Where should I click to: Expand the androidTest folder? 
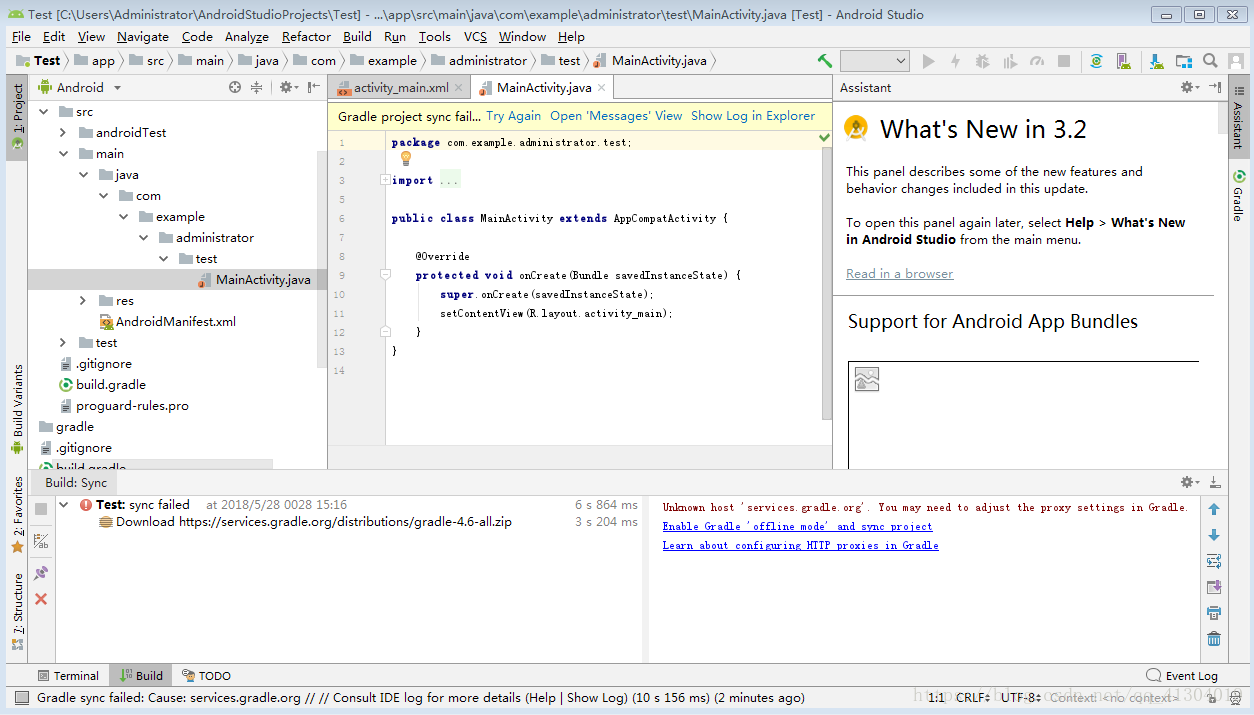tap(62, 132)
